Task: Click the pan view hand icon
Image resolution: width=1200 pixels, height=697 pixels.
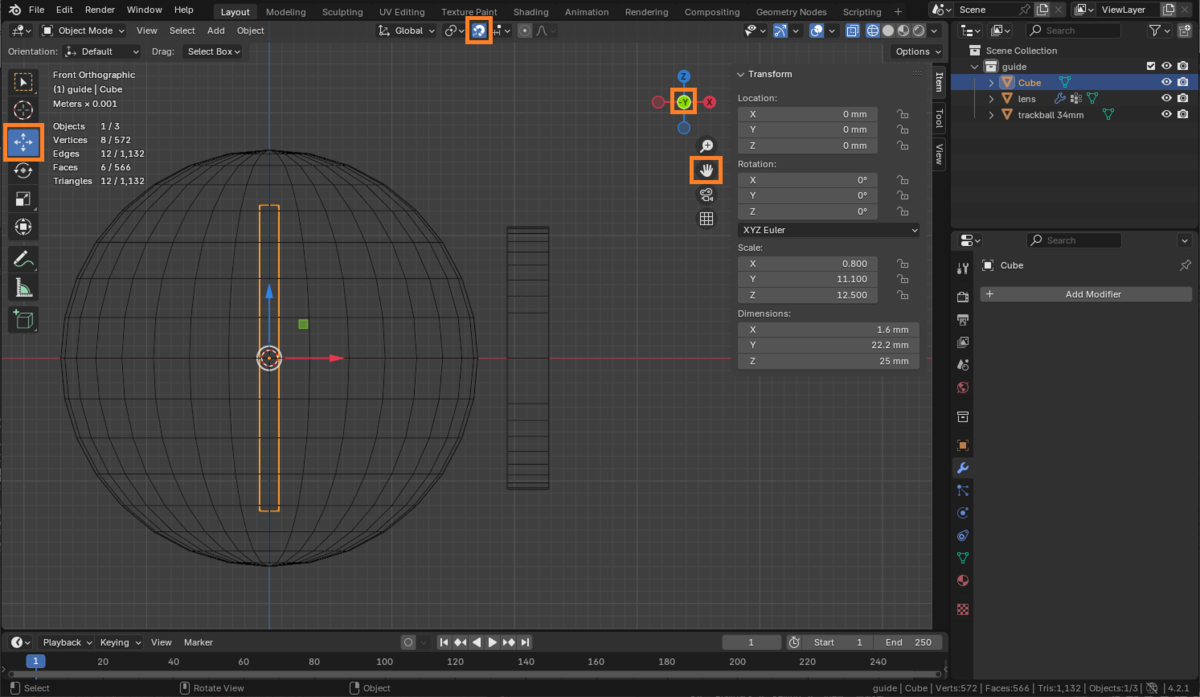Action: pyautogui.click(x=706, y=170)
